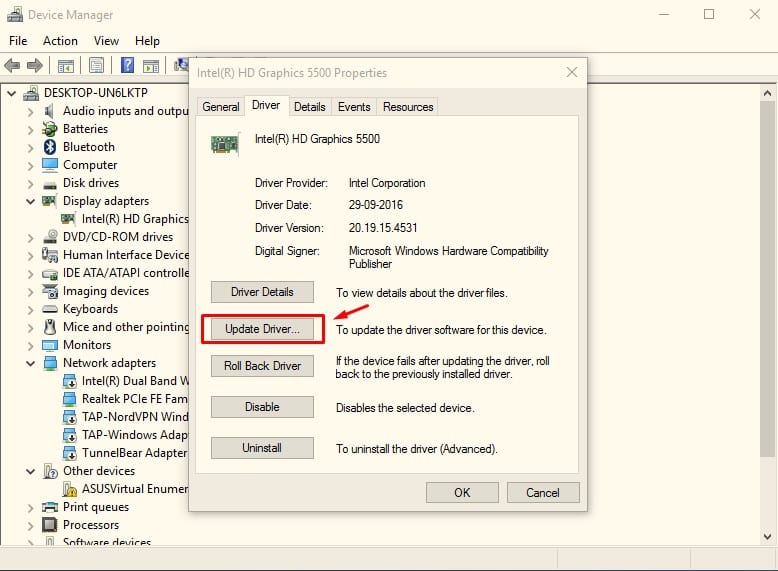This screenshot has width=778, height=571.
Task: Click the Disk drives icon
Action: point(50,186)
